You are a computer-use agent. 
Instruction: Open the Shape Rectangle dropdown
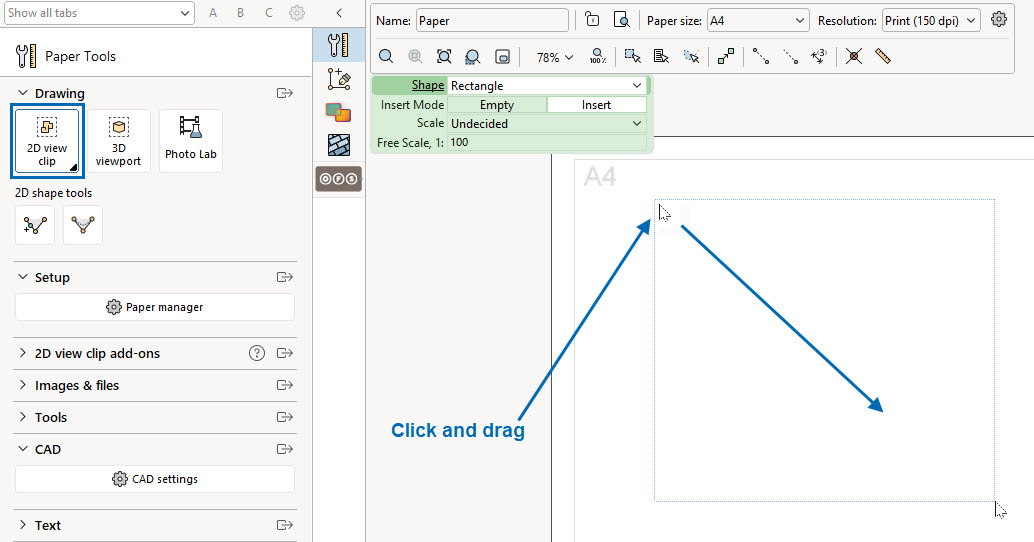click(547, 86)
